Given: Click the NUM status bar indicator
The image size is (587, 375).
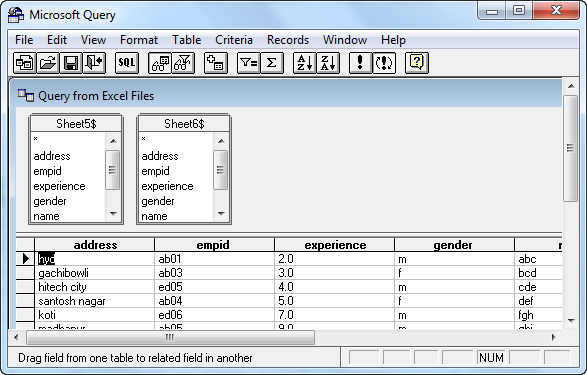Looking at the screenshot, I should 491,358.
